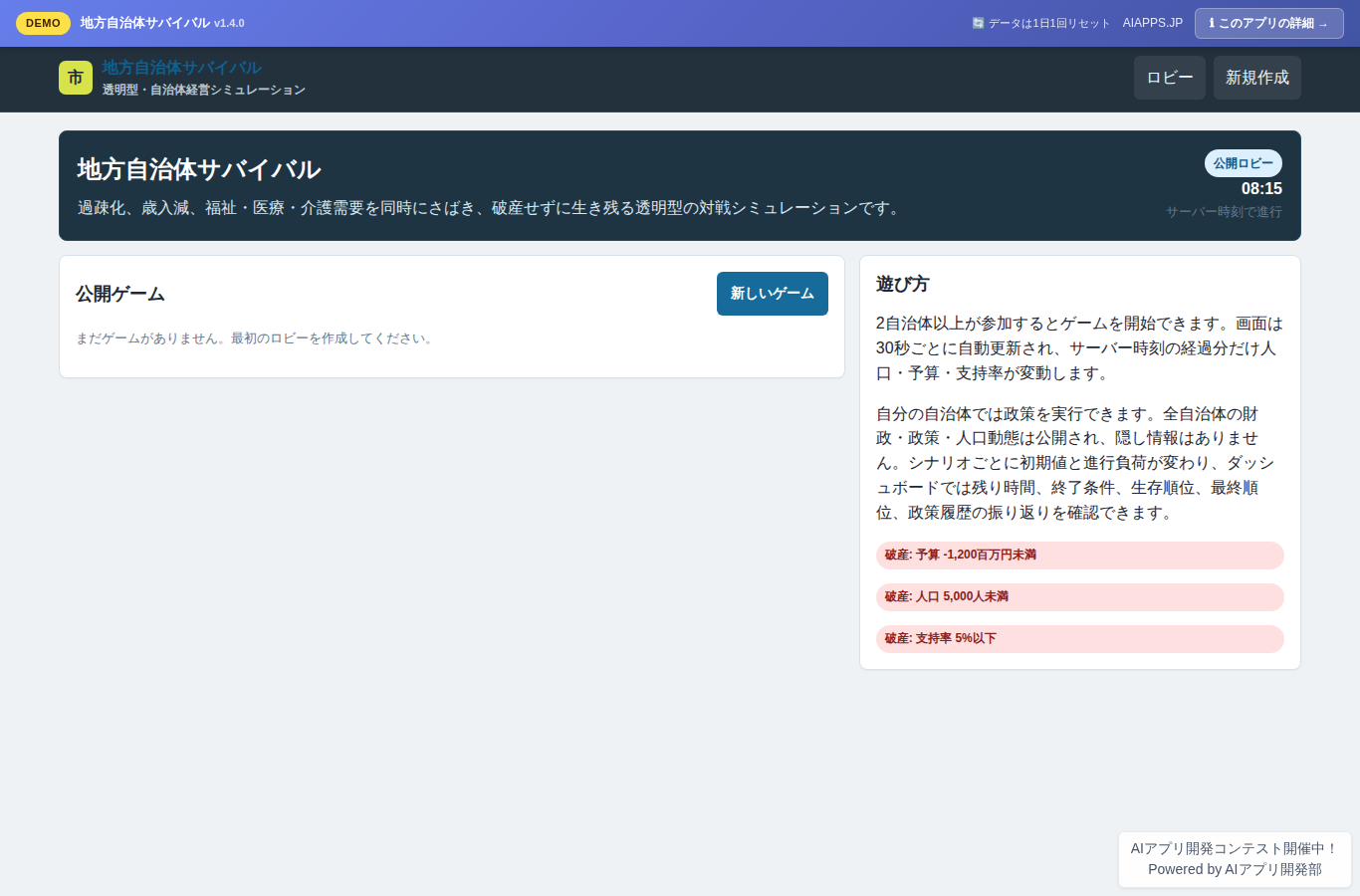Image resolution: width=1360 pixels, height=896 pixels.
Task: Click the Powered by AIアプリ開発部 credit
Action: click(x=1235, y=869)
